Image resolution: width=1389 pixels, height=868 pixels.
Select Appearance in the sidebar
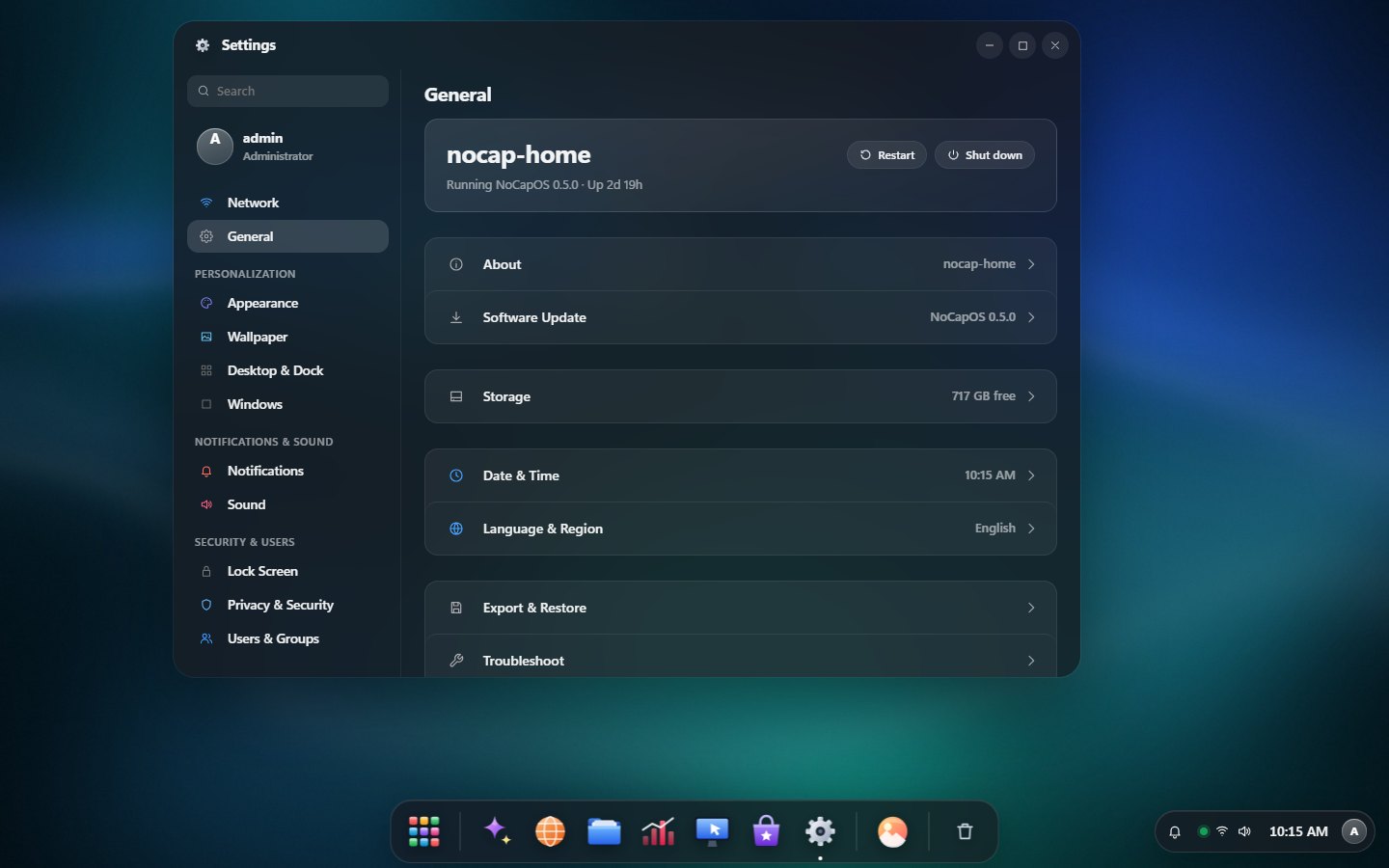click(x=287, y=303)
